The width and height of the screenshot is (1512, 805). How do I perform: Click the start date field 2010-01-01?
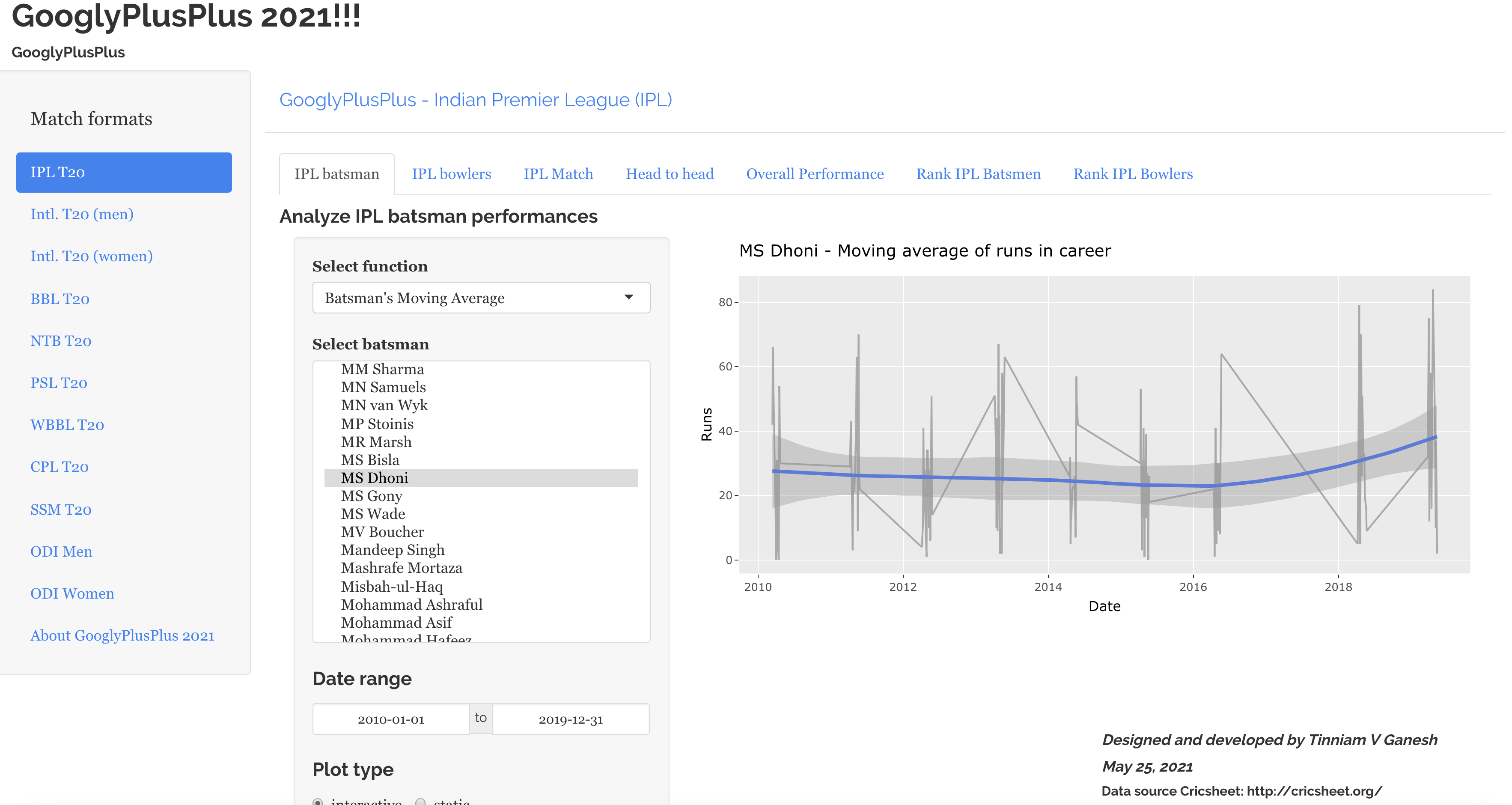point(391,719)
